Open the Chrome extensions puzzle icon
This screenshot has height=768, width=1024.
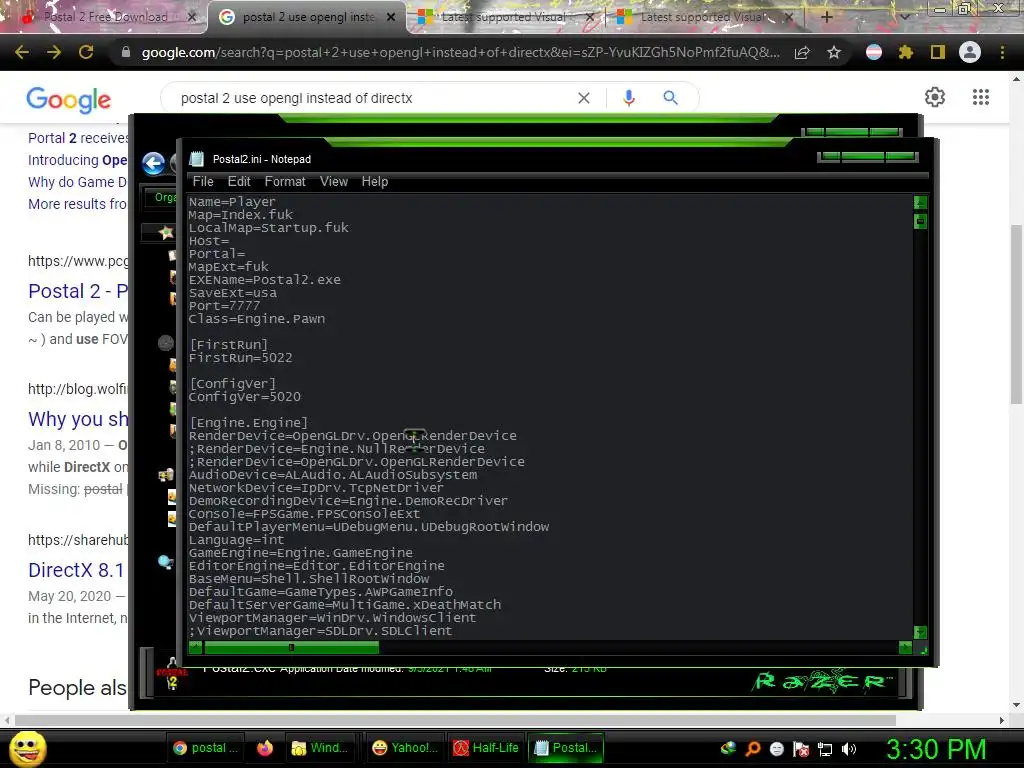coord(906,52)
